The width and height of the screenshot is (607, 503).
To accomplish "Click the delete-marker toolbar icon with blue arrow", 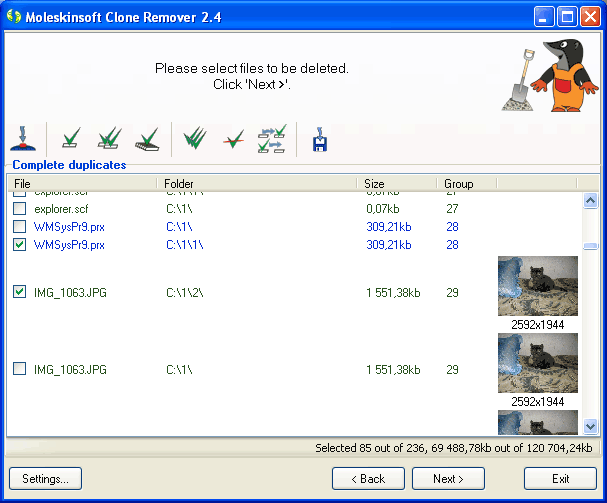I will pyautogui.click(x=23, y=139).
